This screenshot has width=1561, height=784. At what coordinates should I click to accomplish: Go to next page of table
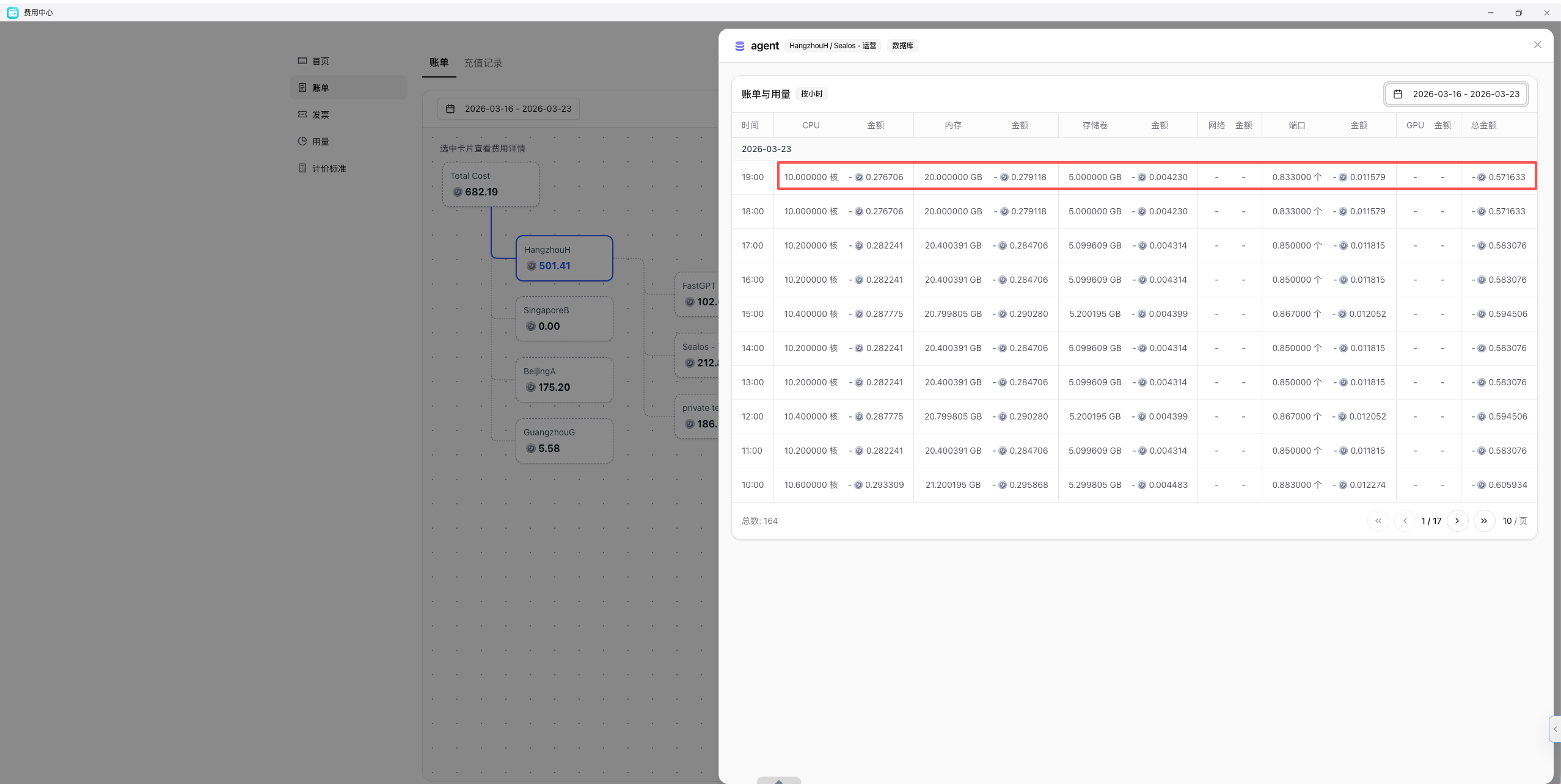(x=1457, y=521)
